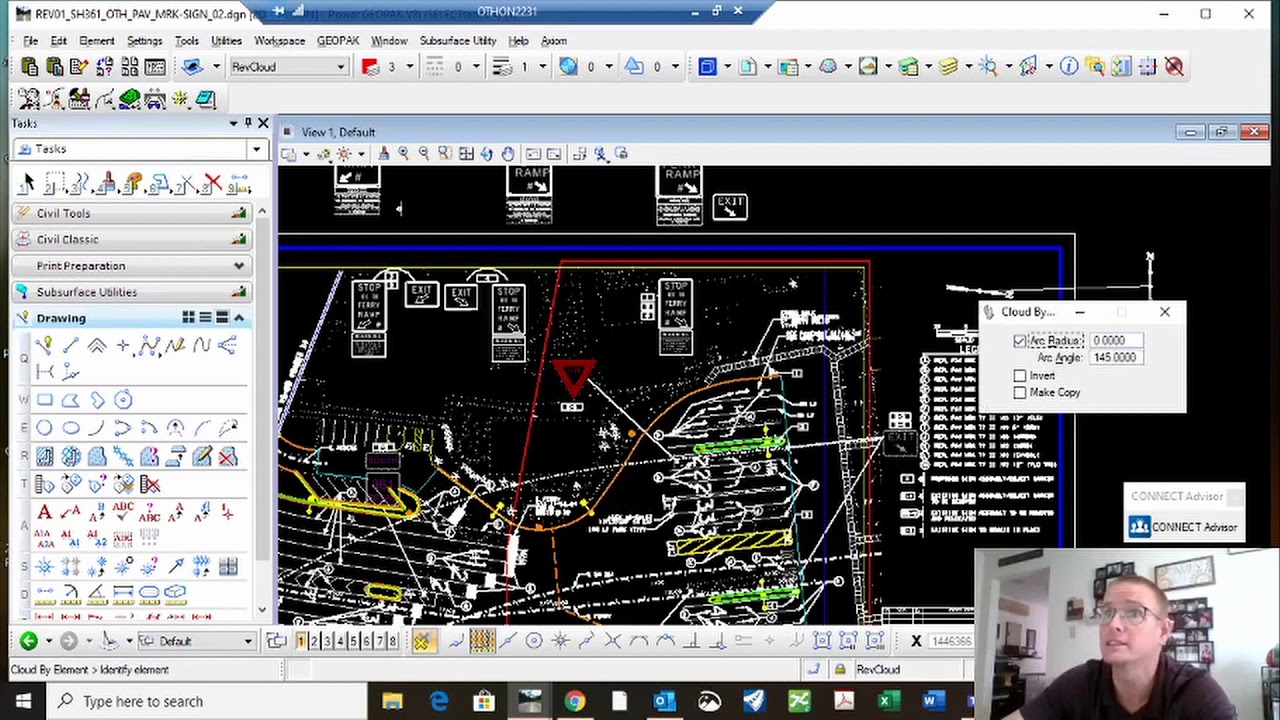Click the green back arrow at bottom left
Viewport: 1280px width, 720px height.
click(x=28, y=641)
